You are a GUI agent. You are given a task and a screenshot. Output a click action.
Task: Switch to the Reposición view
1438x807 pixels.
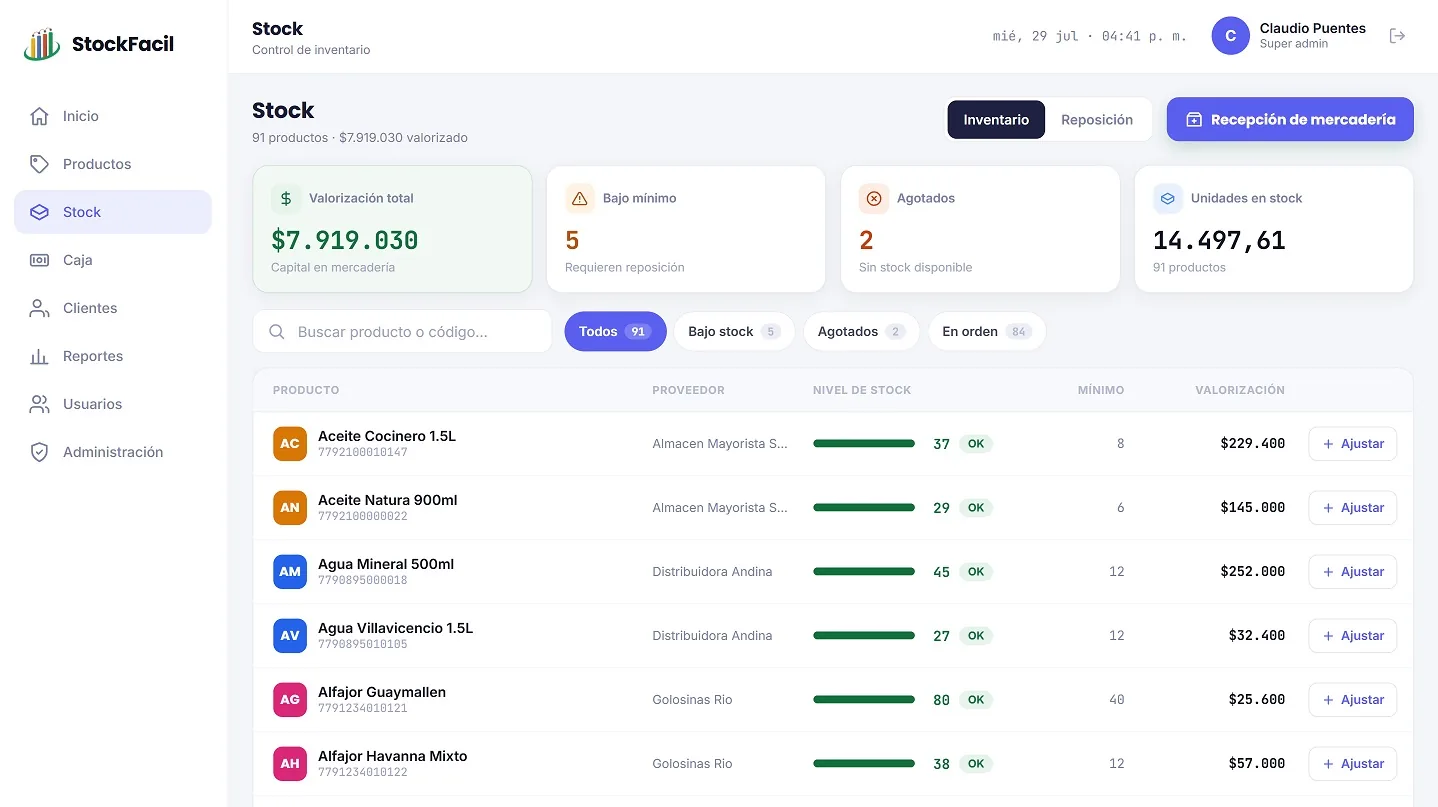tap(1097, 120)
